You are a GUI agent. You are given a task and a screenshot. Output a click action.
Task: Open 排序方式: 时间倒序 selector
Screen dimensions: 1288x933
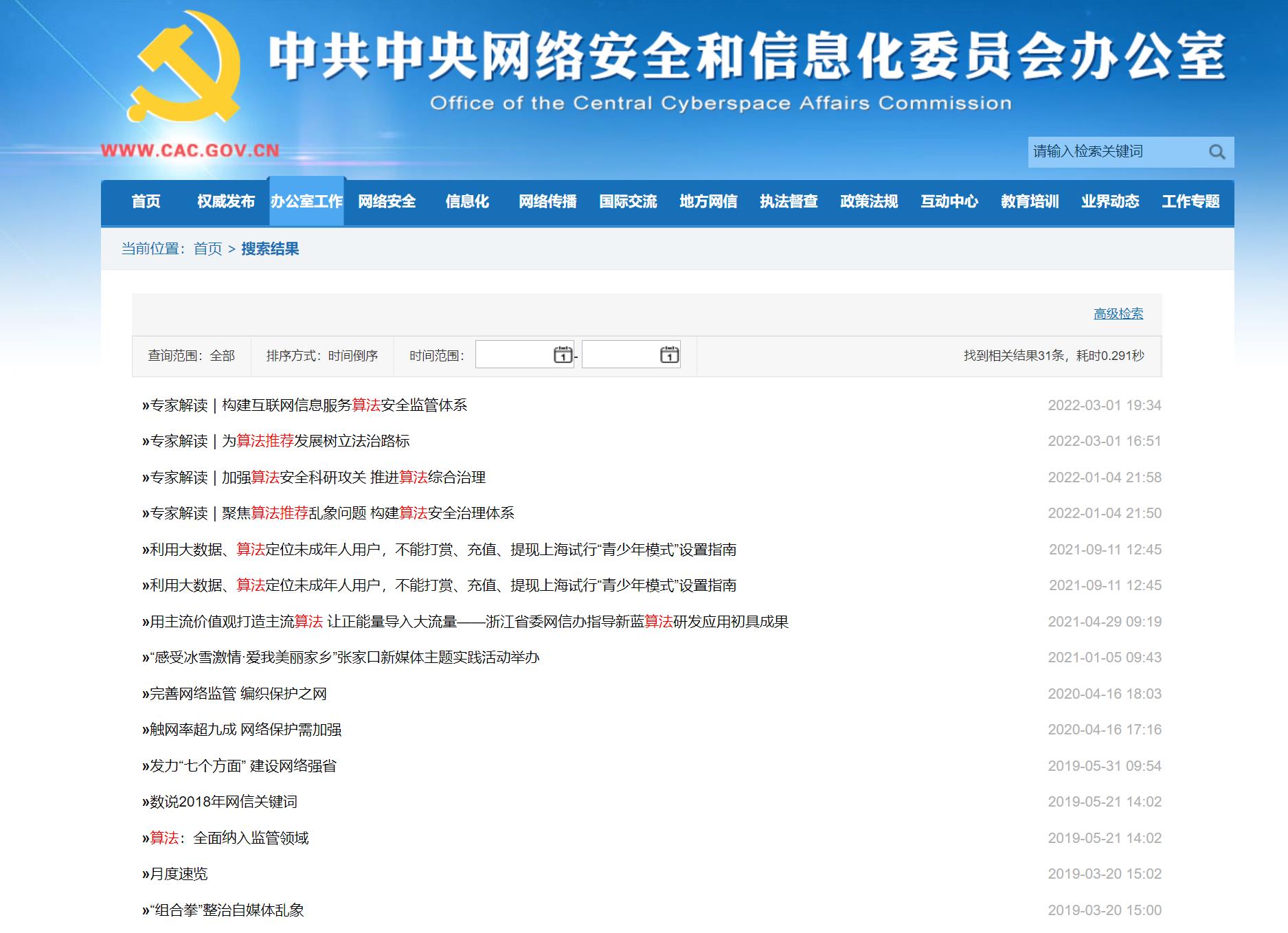click(x=322, y=356)
